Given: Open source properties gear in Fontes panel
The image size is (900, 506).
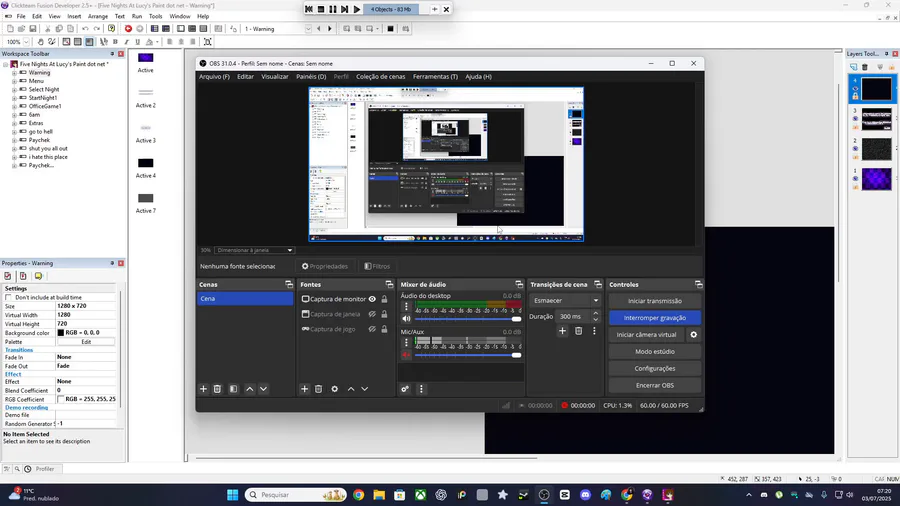Looking at the screenshot, I should click(x=335, y=389).
